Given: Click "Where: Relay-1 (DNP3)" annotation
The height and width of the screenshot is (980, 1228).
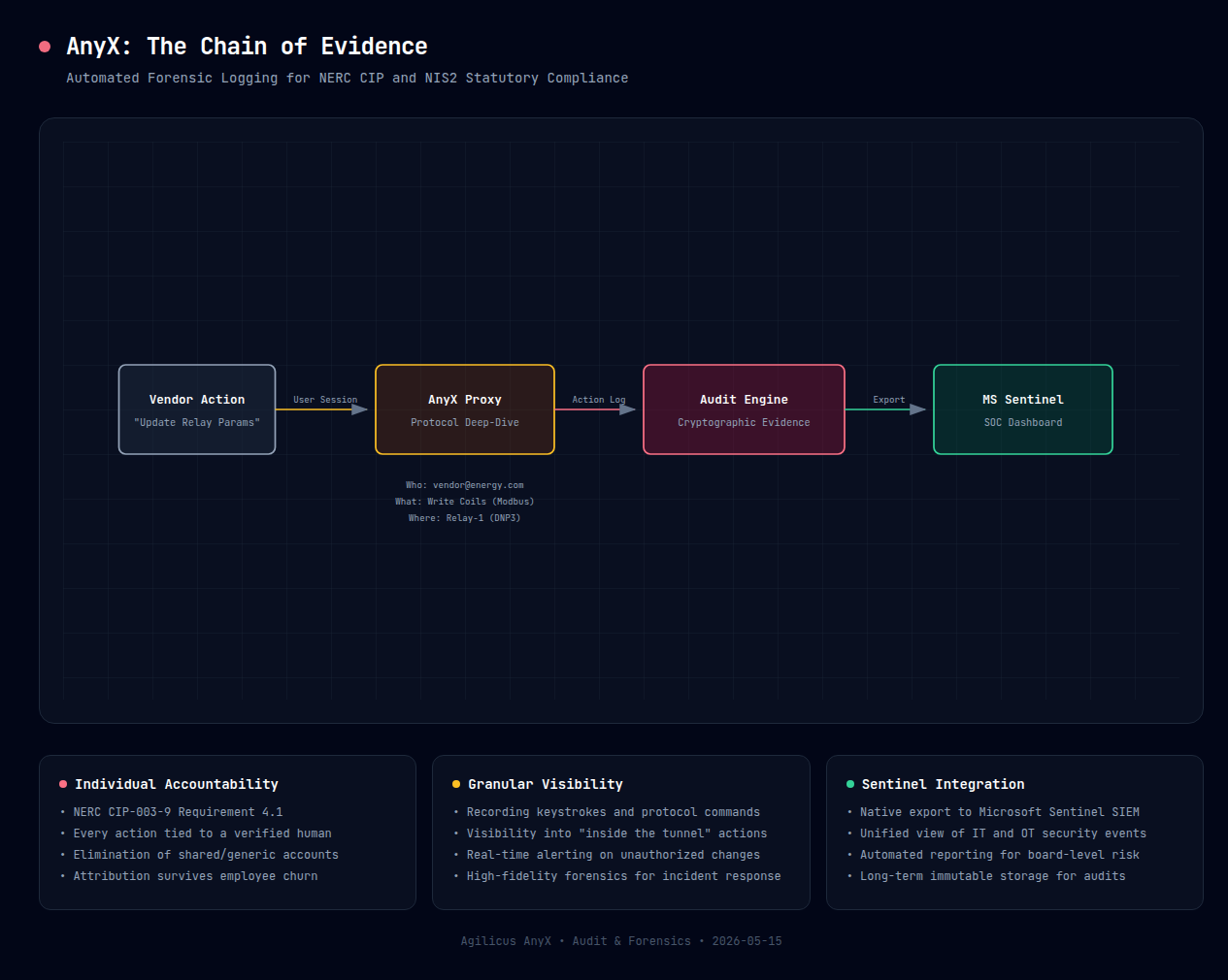Looking at the screenshot, I should pos(465,518).
